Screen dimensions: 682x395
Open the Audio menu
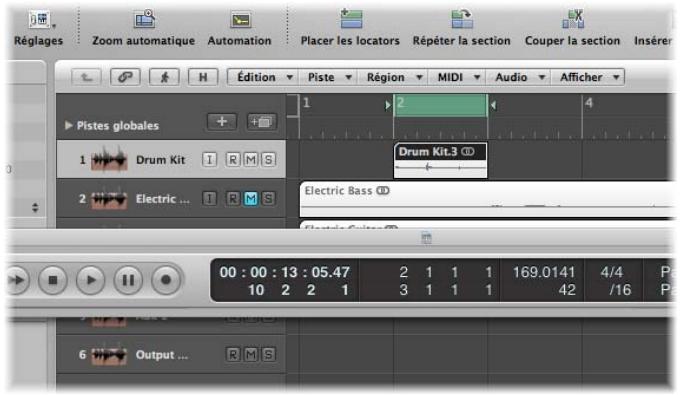pos(518,77)
